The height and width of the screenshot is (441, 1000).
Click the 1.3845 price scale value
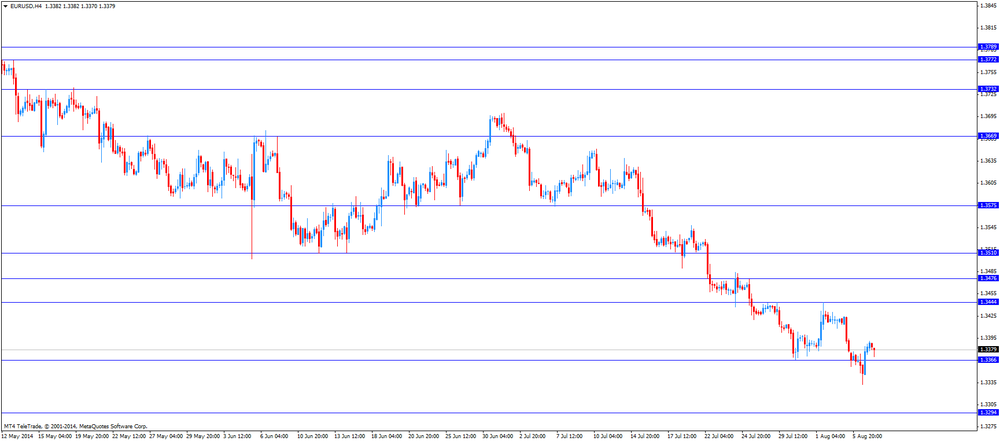[989, 6]
